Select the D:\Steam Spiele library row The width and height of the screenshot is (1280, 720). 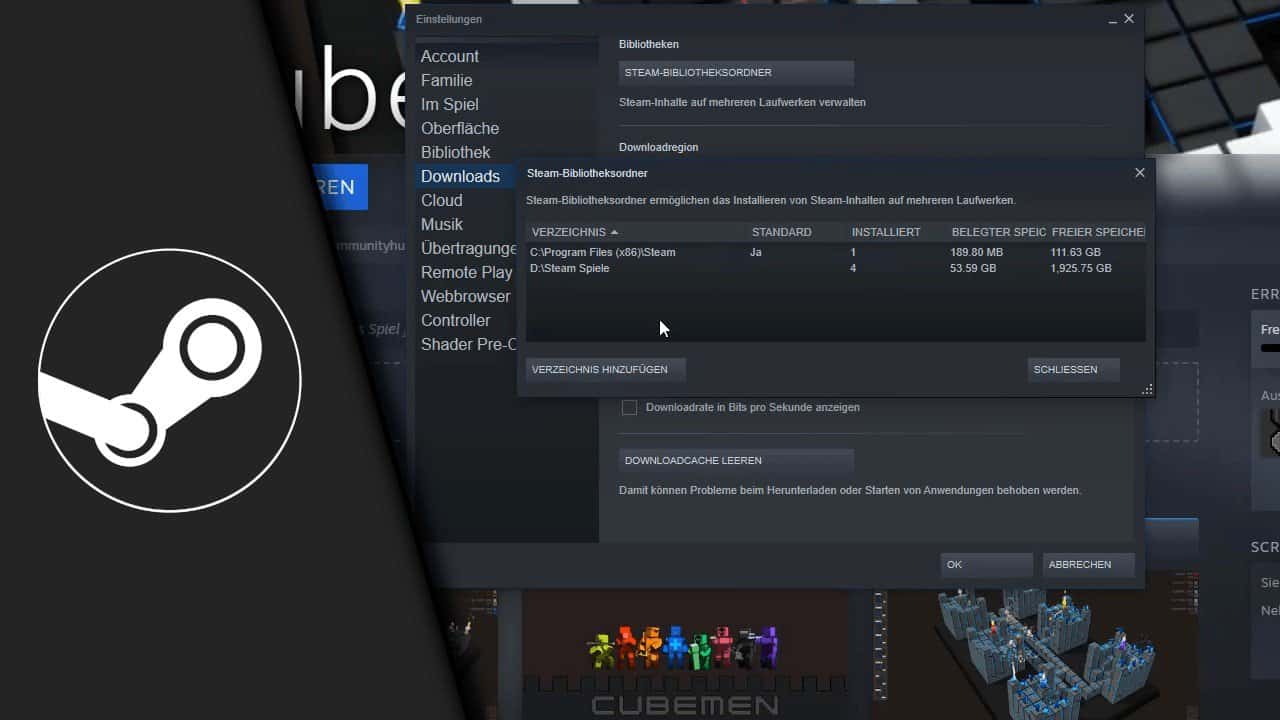836,268
